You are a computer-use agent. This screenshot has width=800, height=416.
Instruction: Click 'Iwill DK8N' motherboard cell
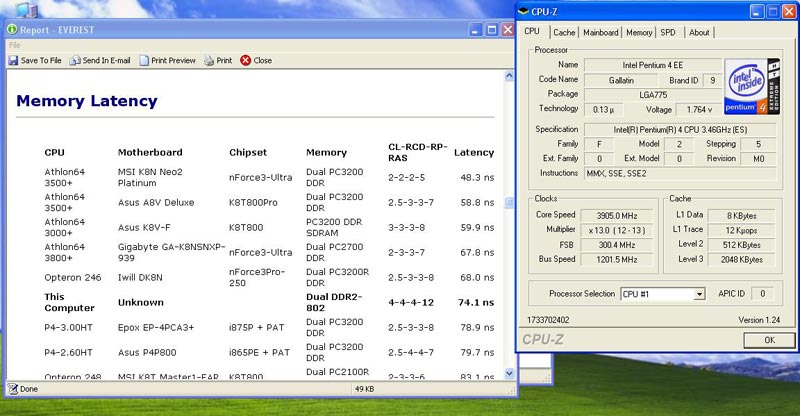click(x=140, y=278)
